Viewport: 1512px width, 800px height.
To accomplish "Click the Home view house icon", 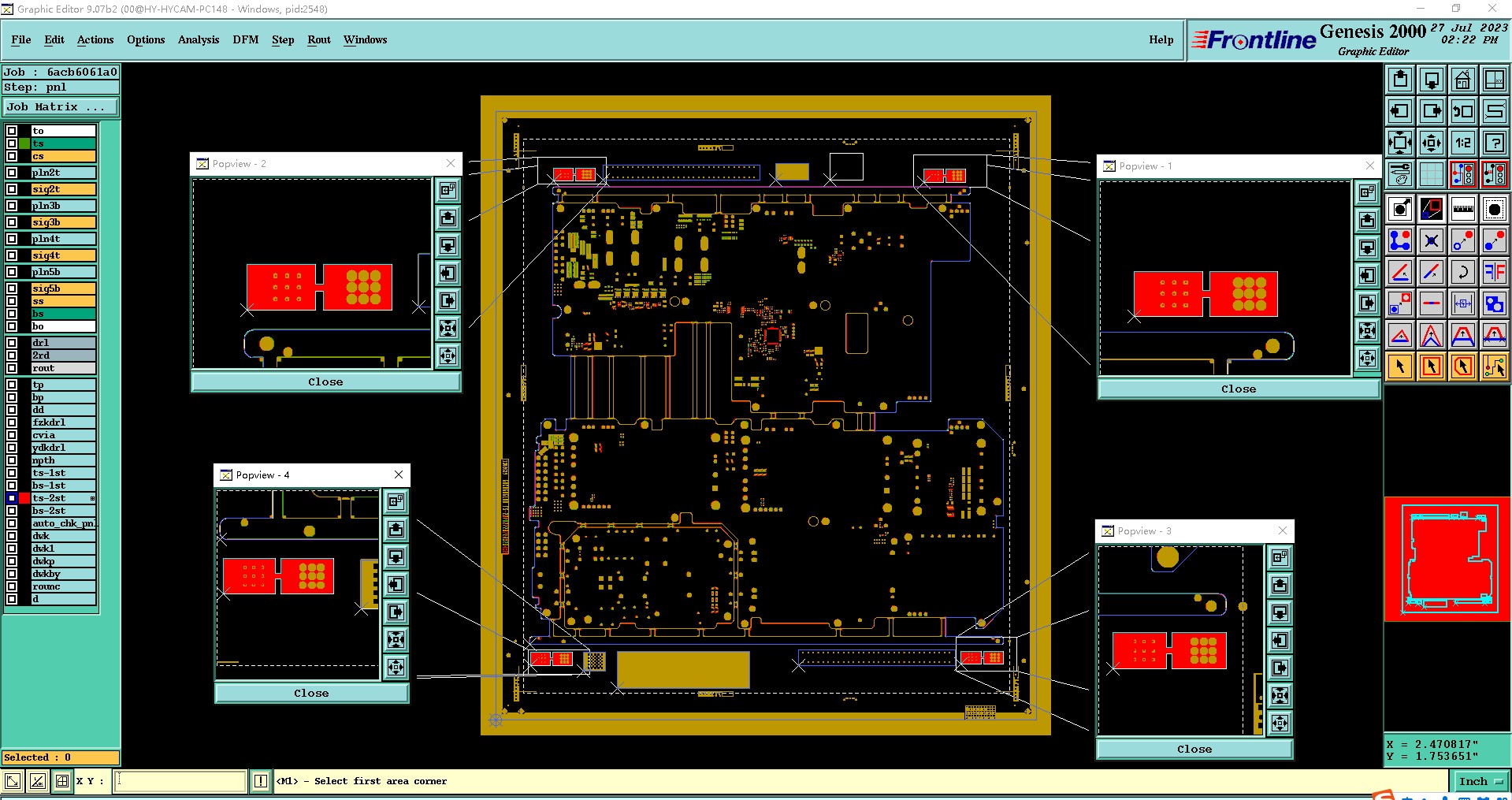I will [x=1463, y=80].
